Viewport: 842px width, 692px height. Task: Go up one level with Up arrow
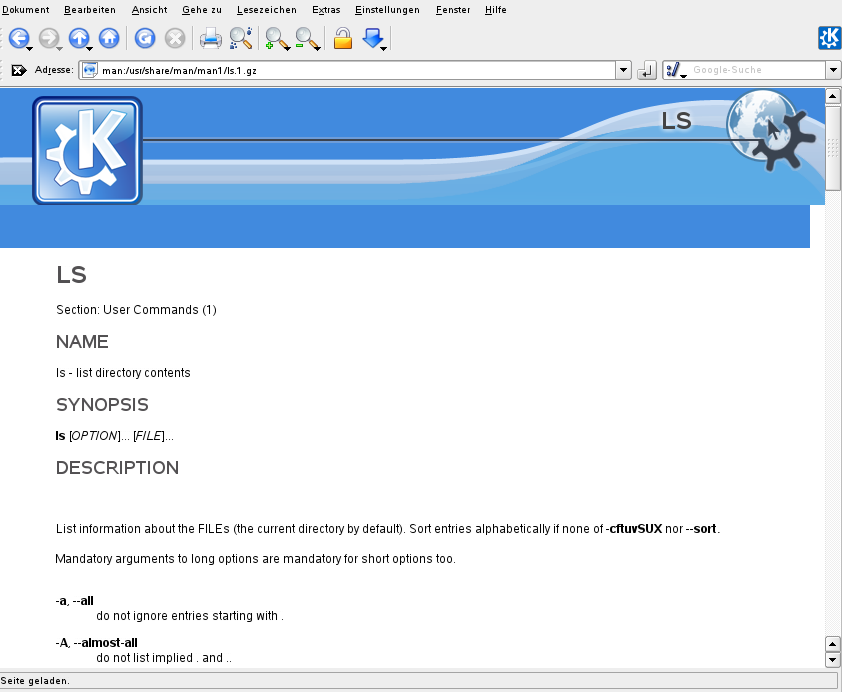79,38
